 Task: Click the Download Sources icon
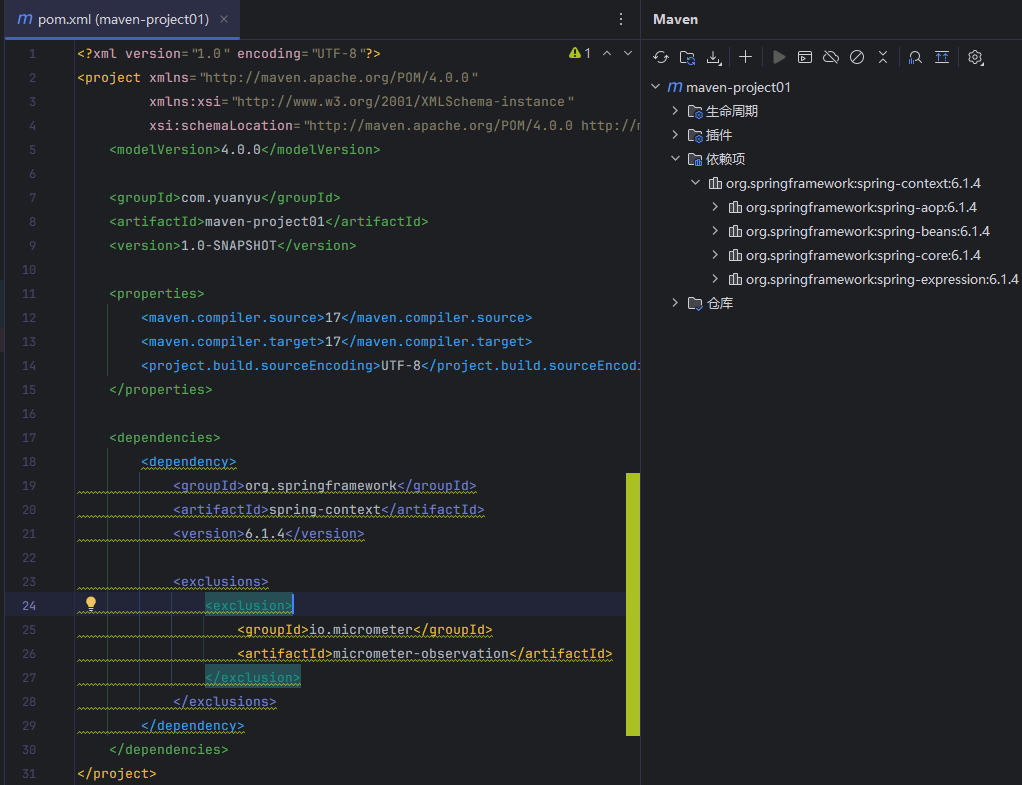click(714, 58)
